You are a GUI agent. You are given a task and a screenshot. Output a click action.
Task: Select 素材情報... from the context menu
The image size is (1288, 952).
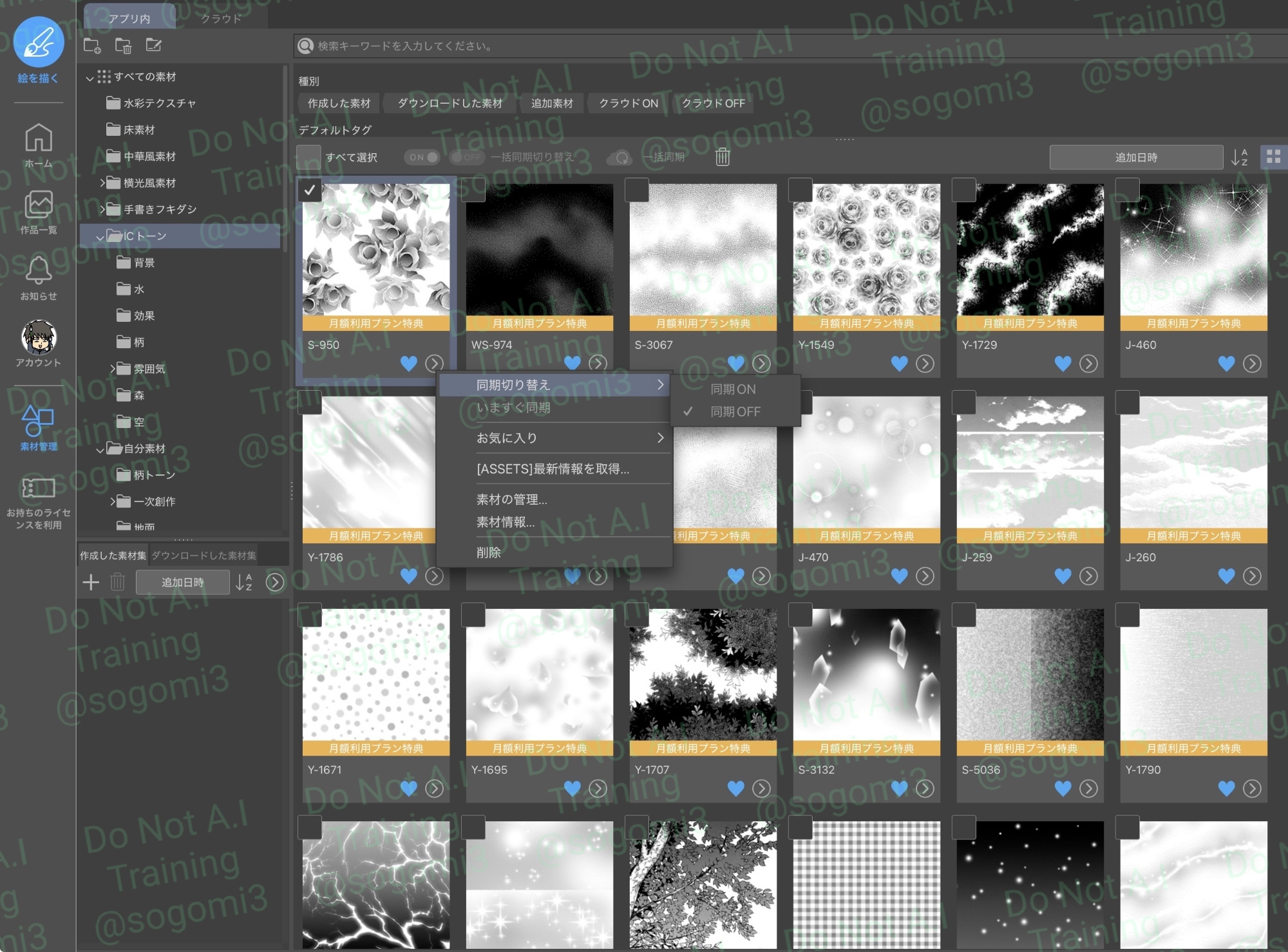click(x=506, y=522)
